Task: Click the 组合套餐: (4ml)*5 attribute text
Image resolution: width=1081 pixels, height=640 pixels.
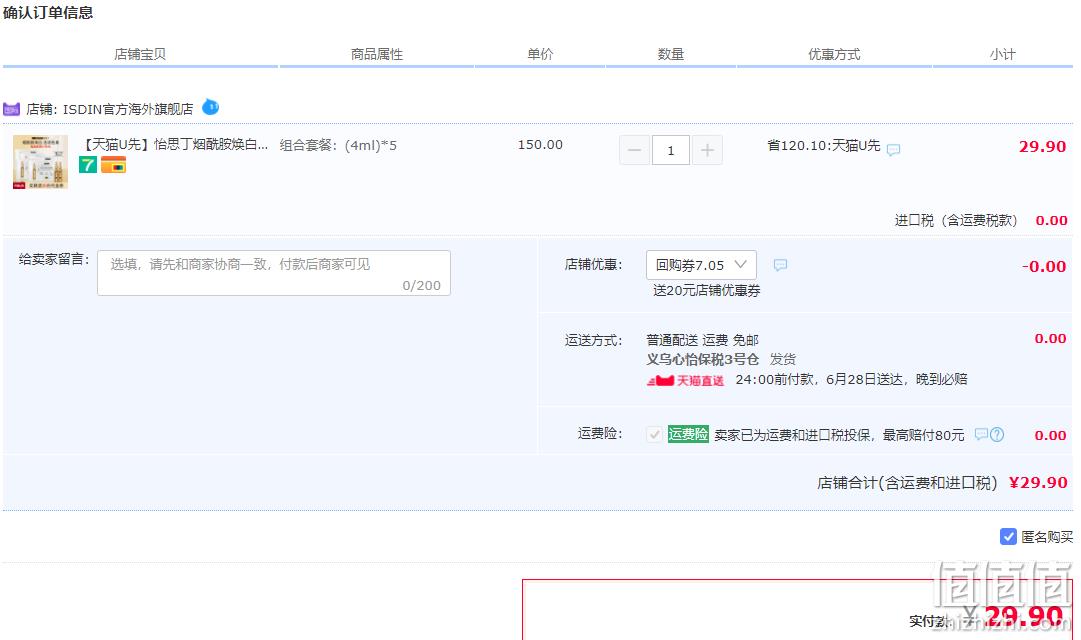Action: [x=338, y=145]
